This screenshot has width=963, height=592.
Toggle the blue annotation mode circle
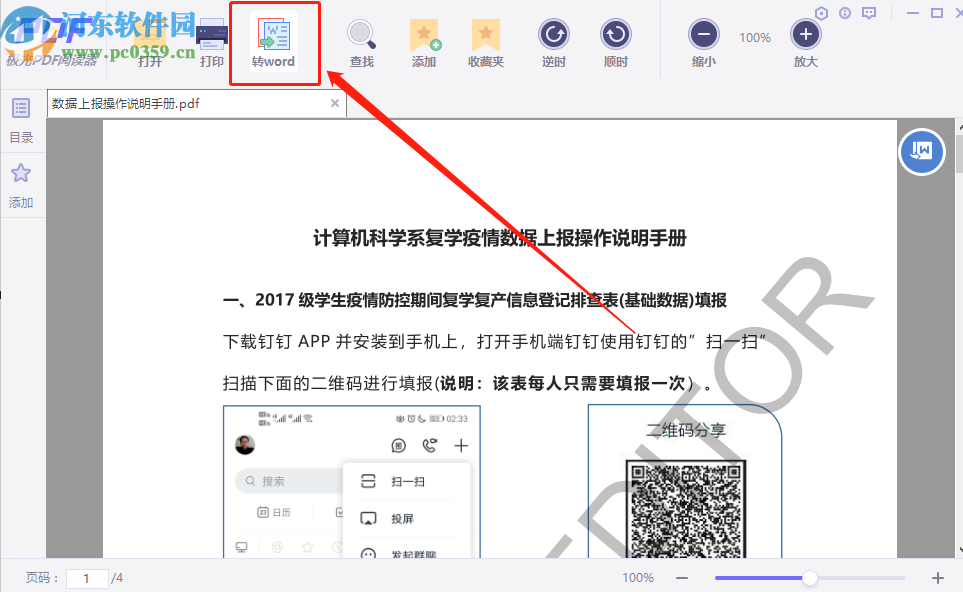[921, 152]
